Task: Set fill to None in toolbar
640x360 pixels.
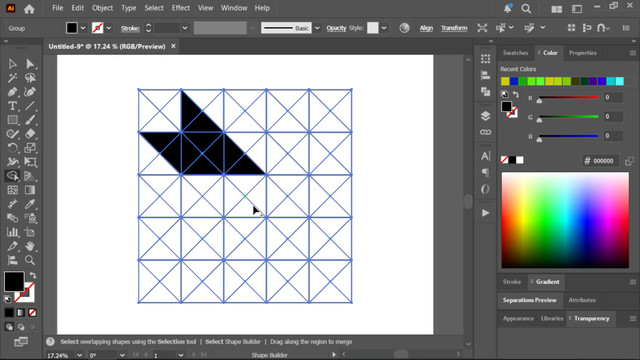Action: 32,313
